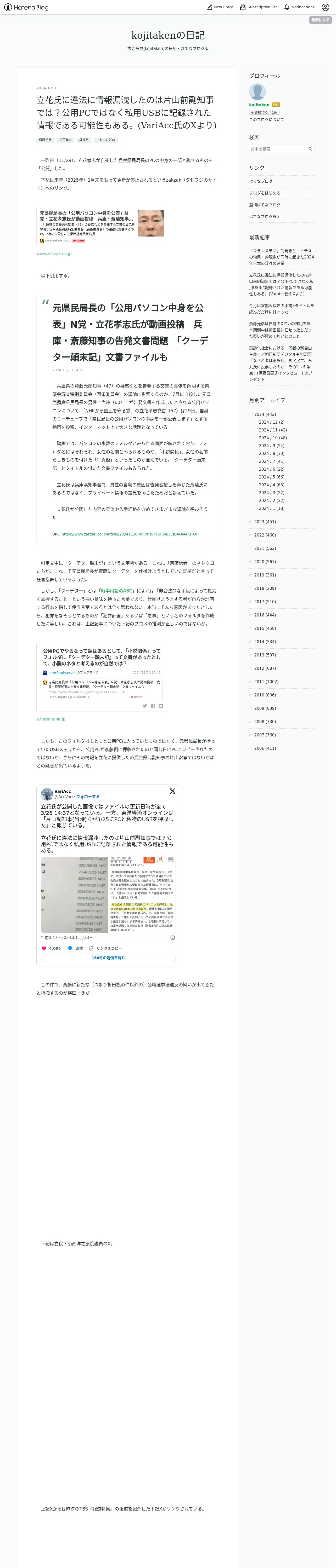This screenshot has height=1568, width=336.
Task: Select the これはひどい tag
Action: [105, 140]
